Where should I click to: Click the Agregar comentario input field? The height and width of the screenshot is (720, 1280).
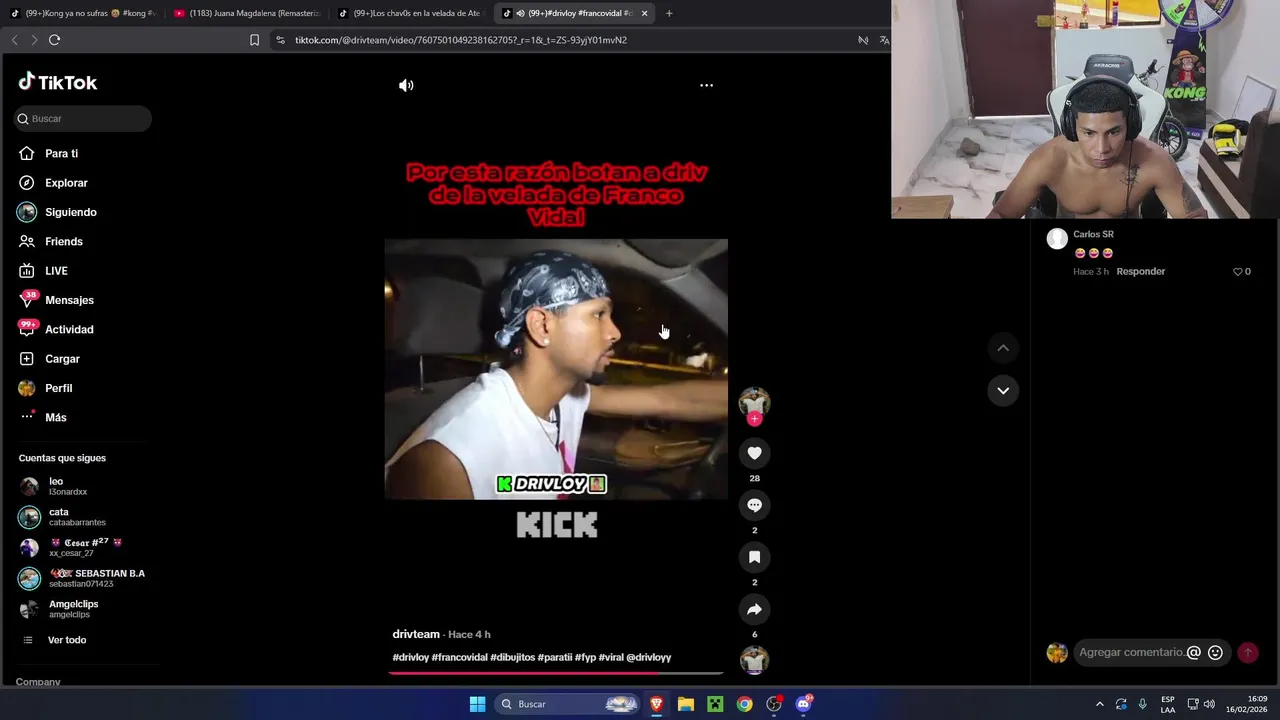1130,652
